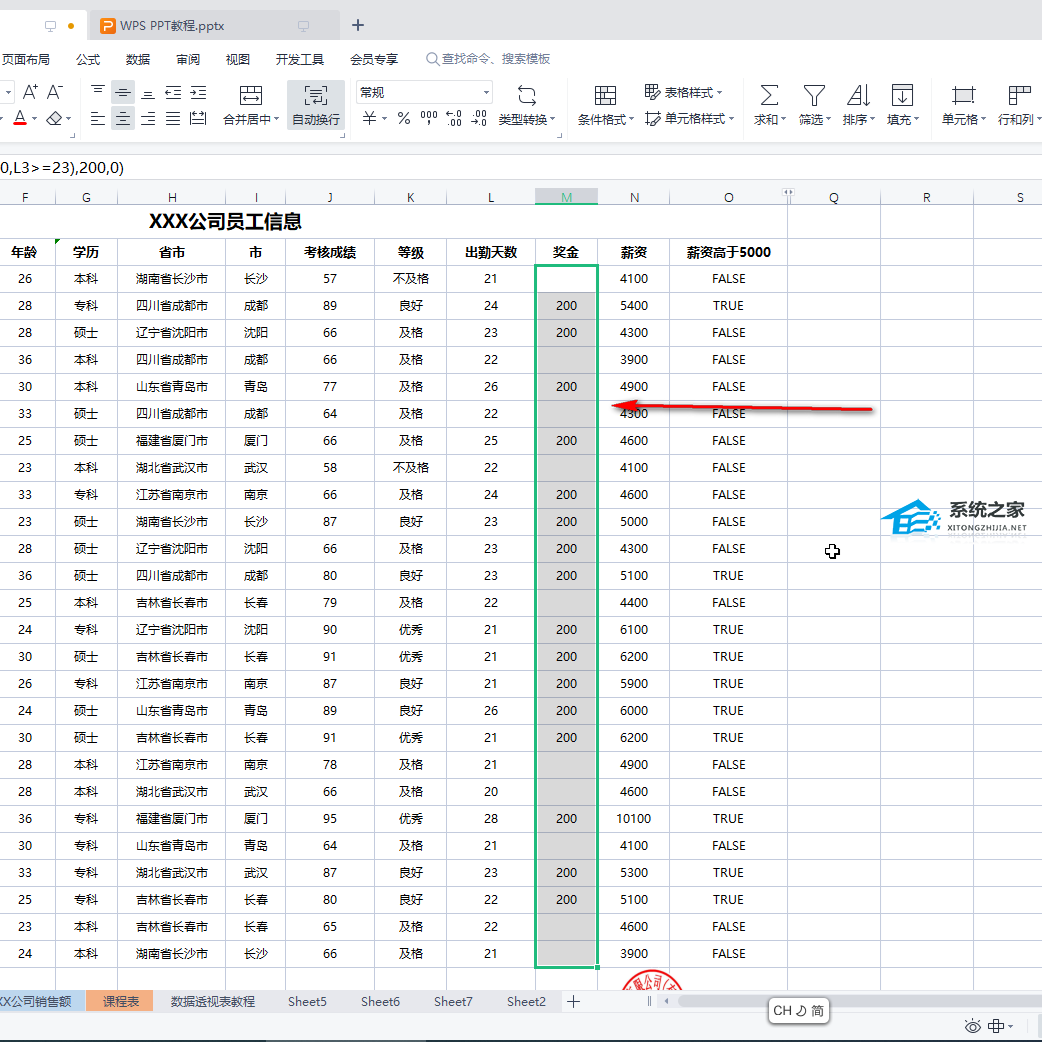
Task: Add a new sheet with plus button
Action: point(573,1001)
